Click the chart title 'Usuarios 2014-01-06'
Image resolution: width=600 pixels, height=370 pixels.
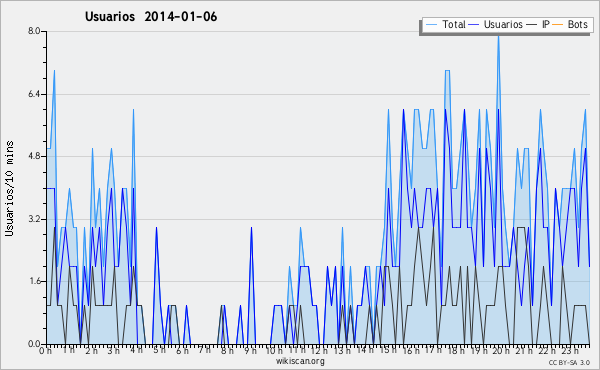click(x=151, y=17)
